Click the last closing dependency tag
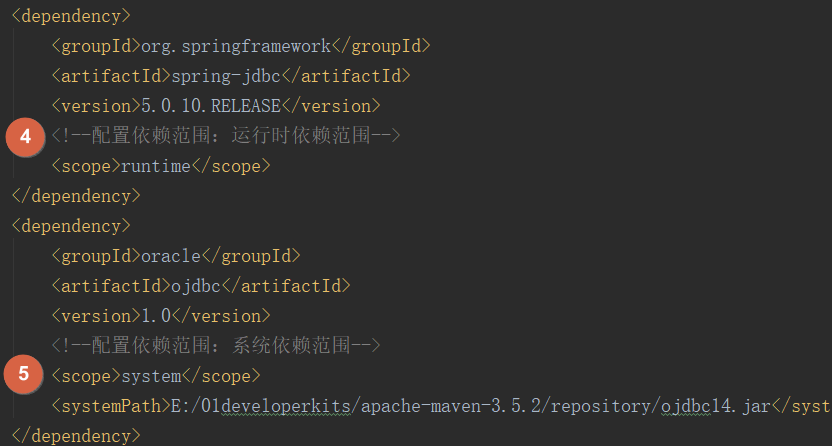Image resolution: width=832 pixels, height=446 pixels. pos(76,436)
